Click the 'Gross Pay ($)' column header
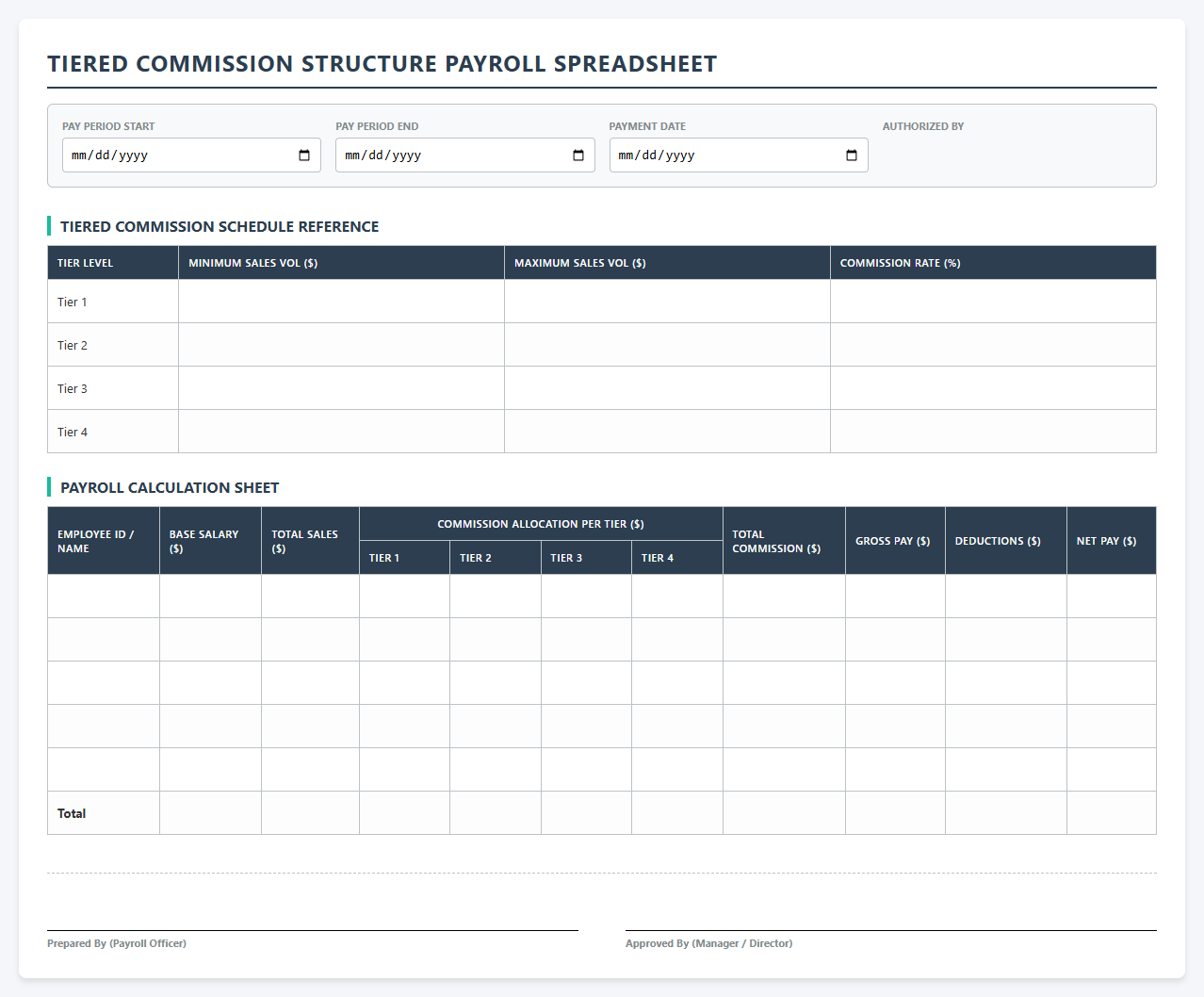The image size is (1204, 997). point(895,541)
